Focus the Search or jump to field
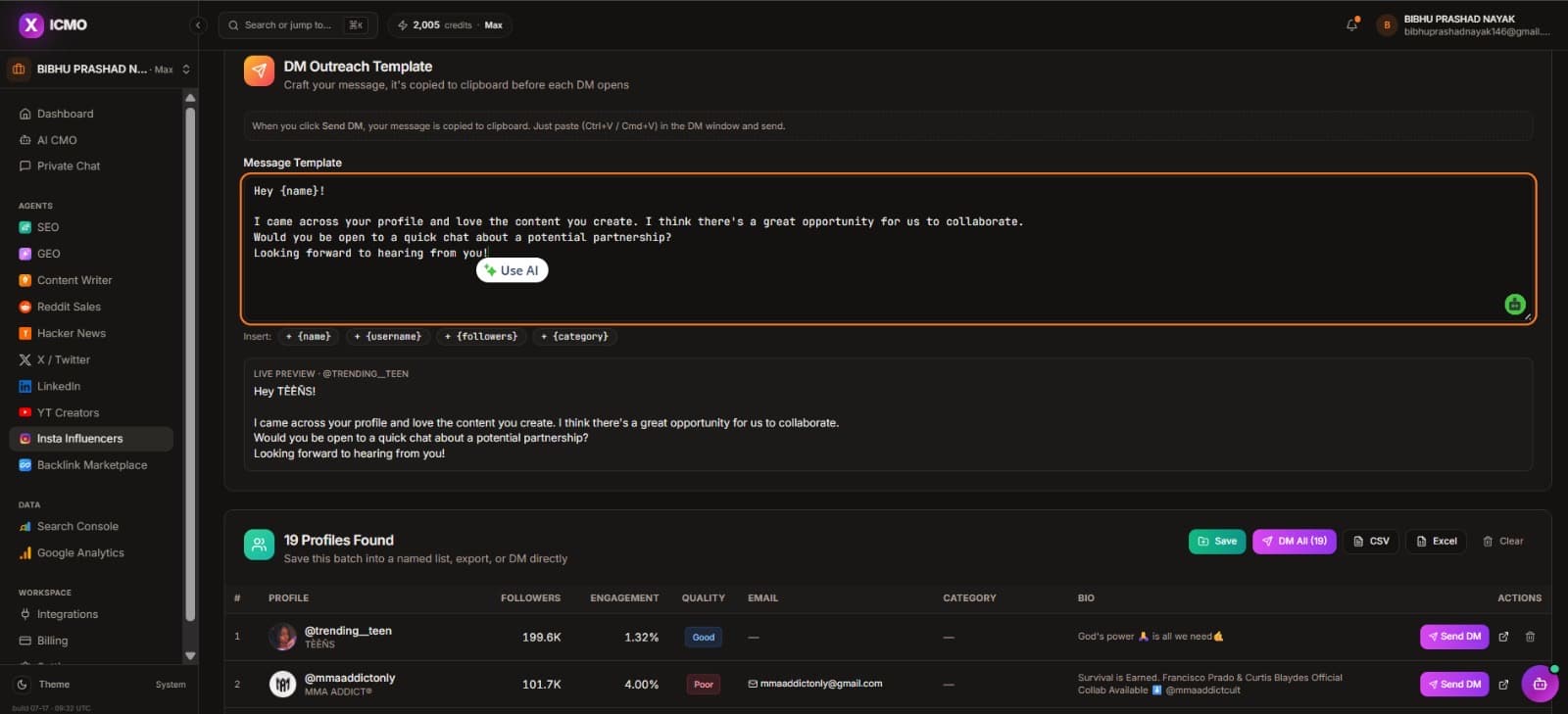This screenshot has height=714, width=1568. 298,25
